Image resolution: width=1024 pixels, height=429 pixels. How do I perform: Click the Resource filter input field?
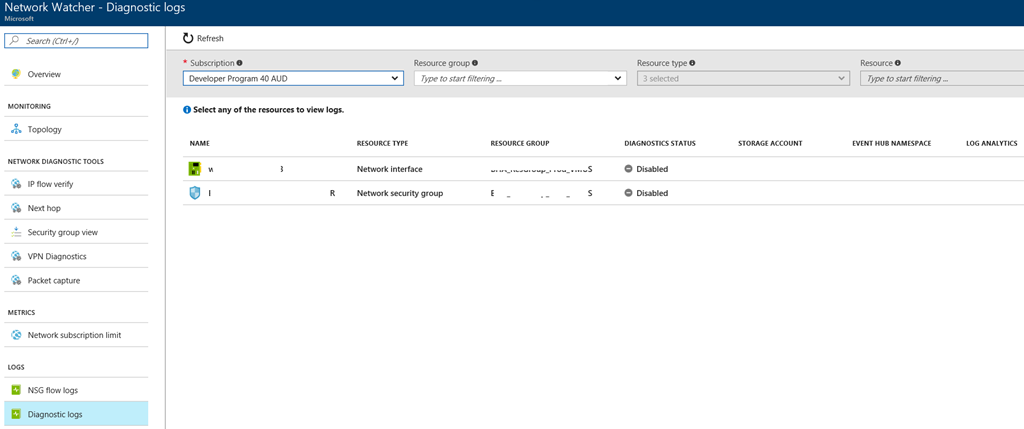pyautogui.click(x=940, y=78)
